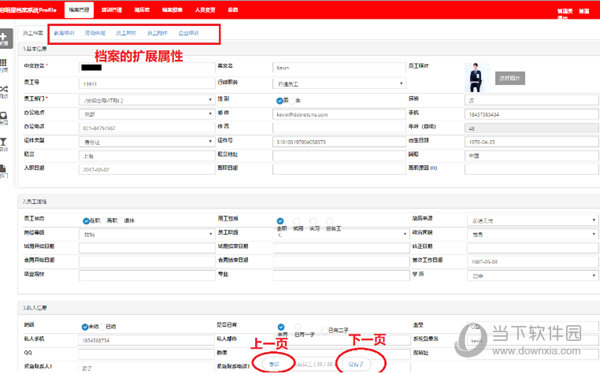
Task: Select the 已育一子 radio option
Action: tap(298, 327)
